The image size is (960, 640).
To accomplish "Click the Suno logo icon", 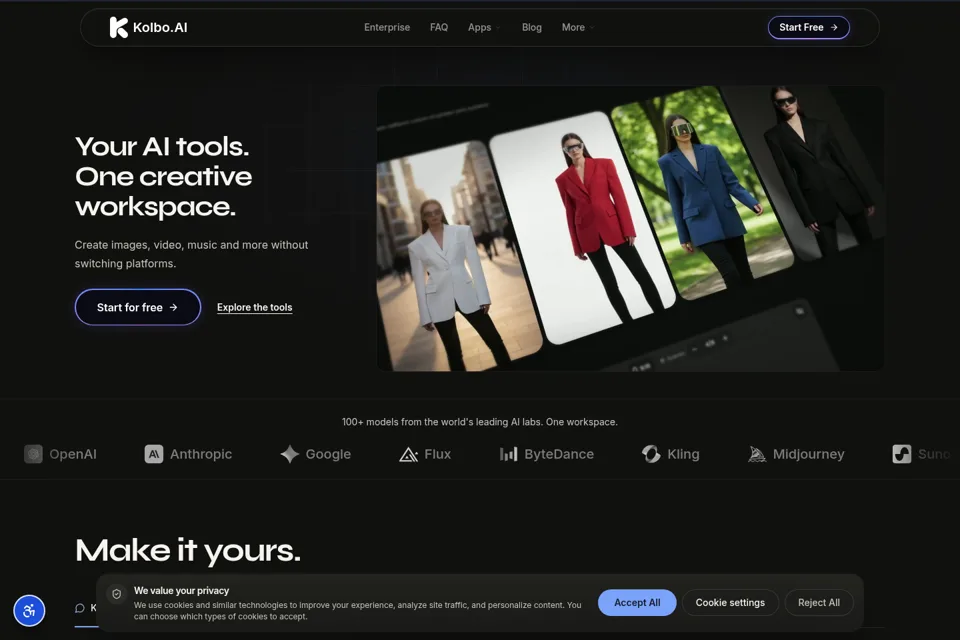I will [902, 454].
